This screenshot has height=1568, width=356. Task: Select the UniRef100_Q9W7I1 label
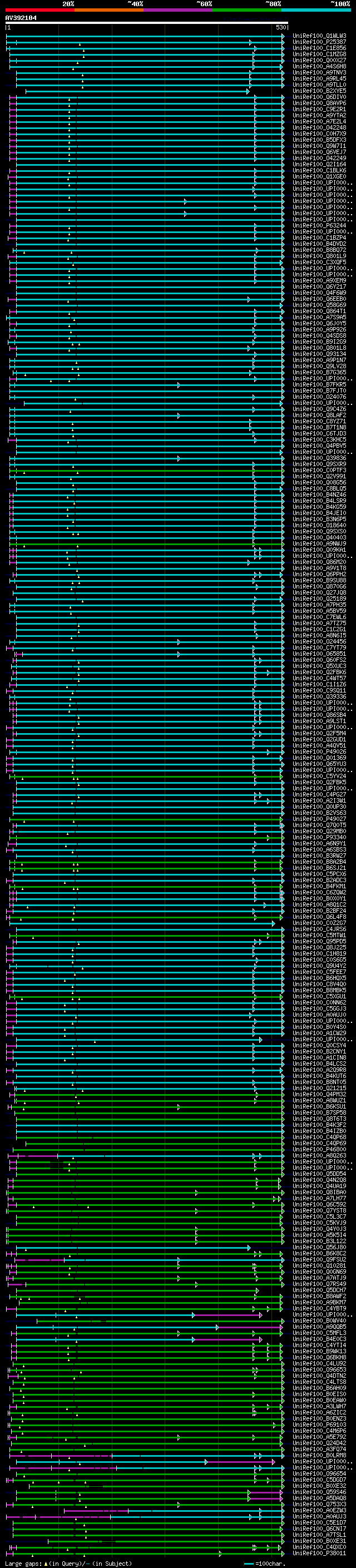(319, 146)
